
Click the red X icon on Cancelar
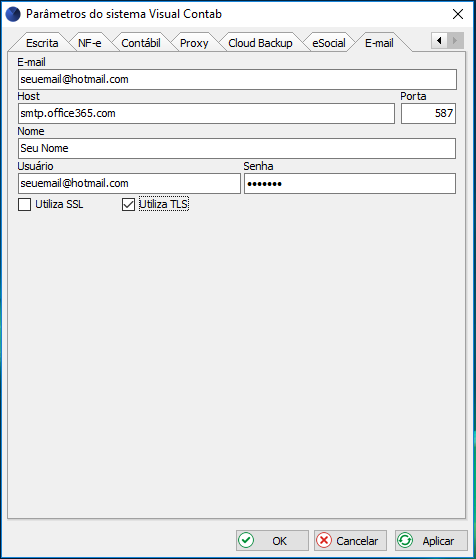pos(324,540)
